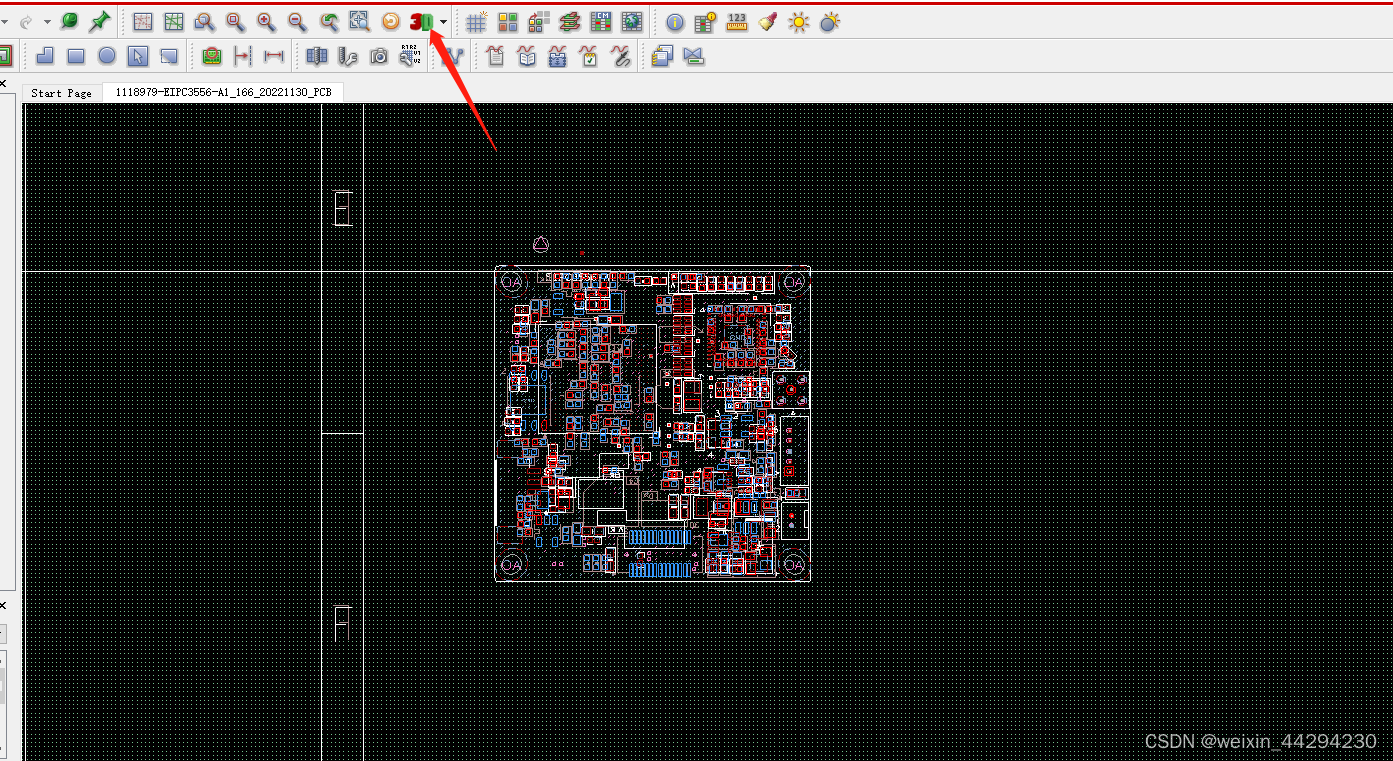Click the triangle symbol above the board
Viewport: 1393px width, 761px height.
coord(541,243)
